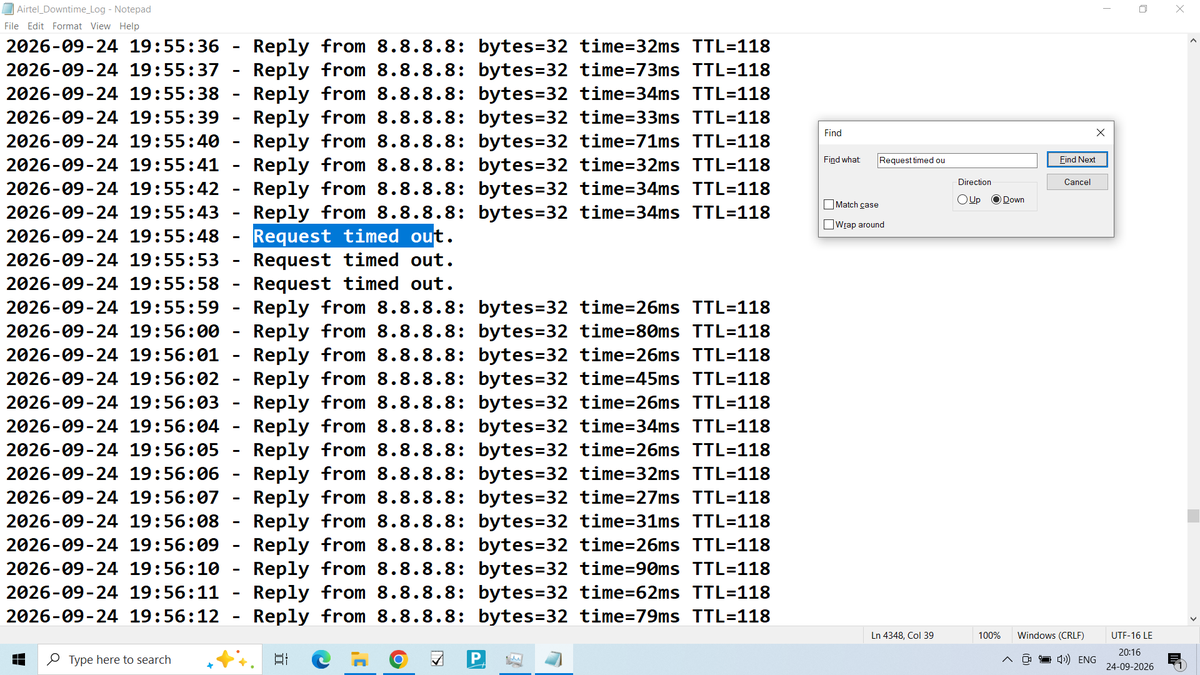
Task: Open the Windows Start menu
Action: pyautogui.click(x=18, y=660)
